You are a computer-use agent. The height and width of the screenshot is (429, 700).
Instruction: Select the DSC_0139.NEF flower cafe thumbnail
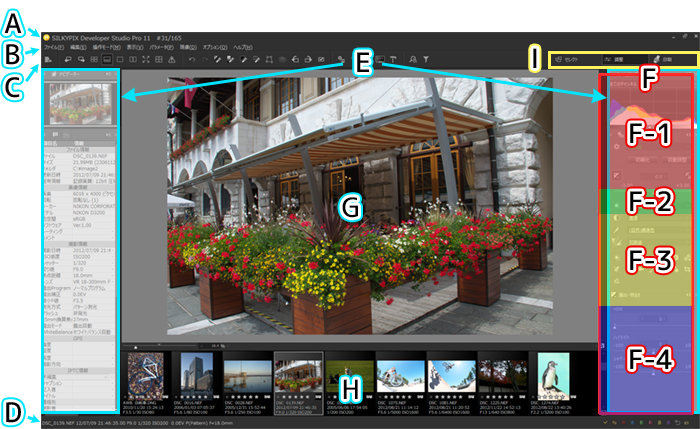coord(298,377)
